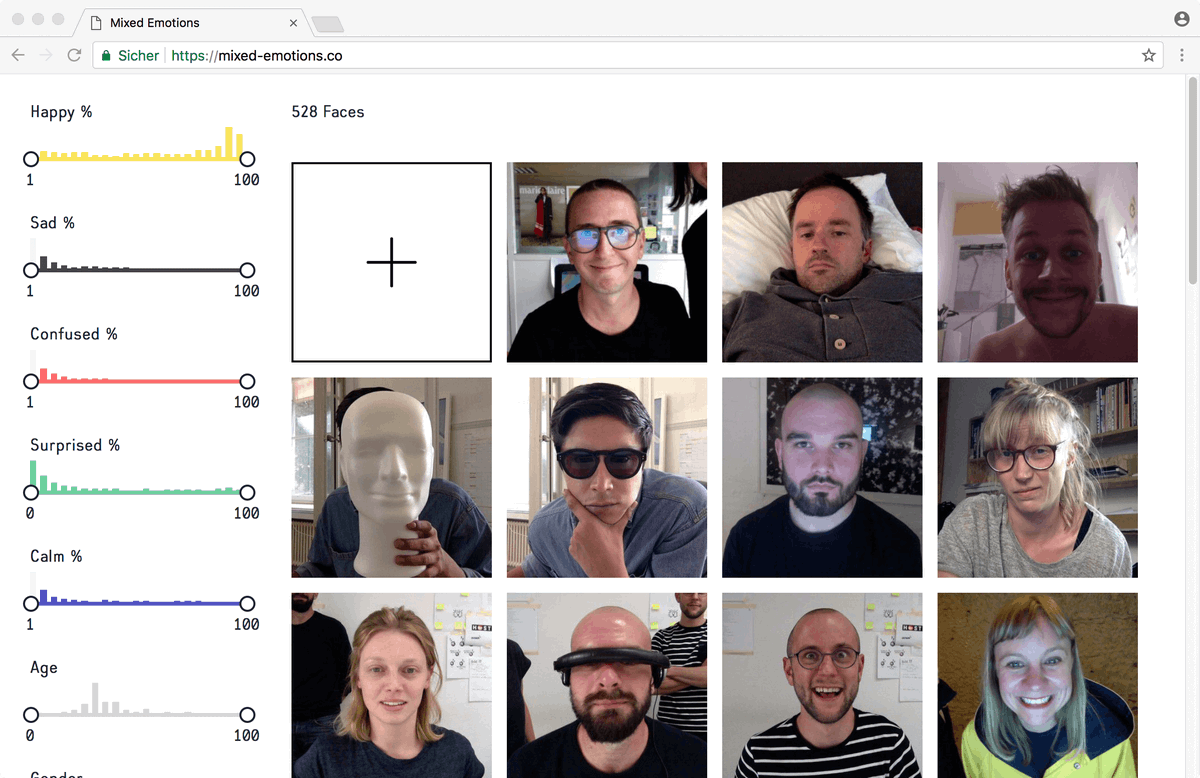The height and width of the screenshot is (778, 1200).
Task: Click the Sad % minimum slider handle
Action: pos(31,270)
